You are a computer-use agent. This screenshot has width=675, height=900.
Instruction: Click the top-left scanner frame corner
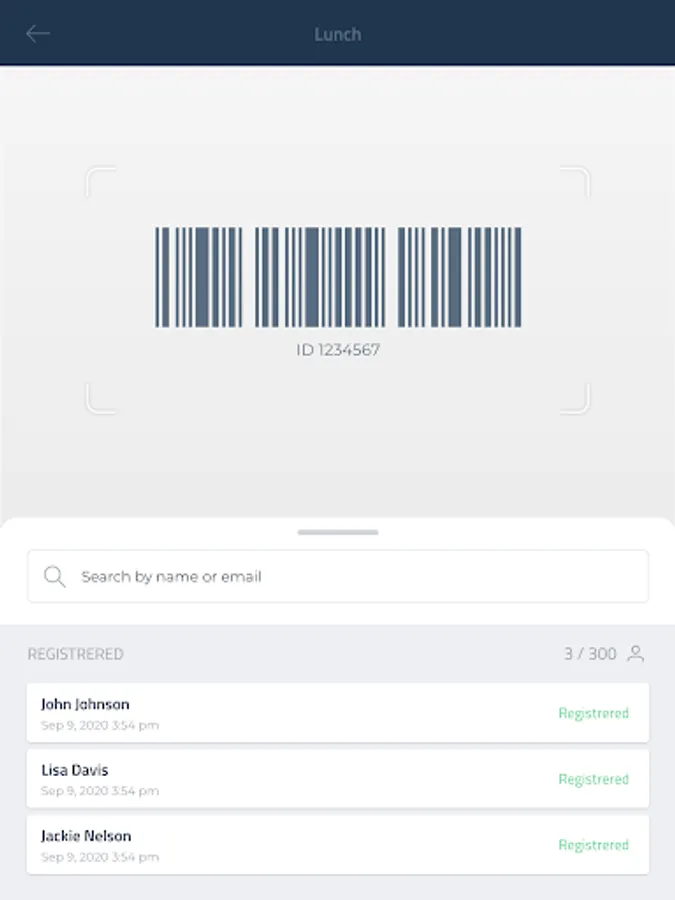point(99,180)
